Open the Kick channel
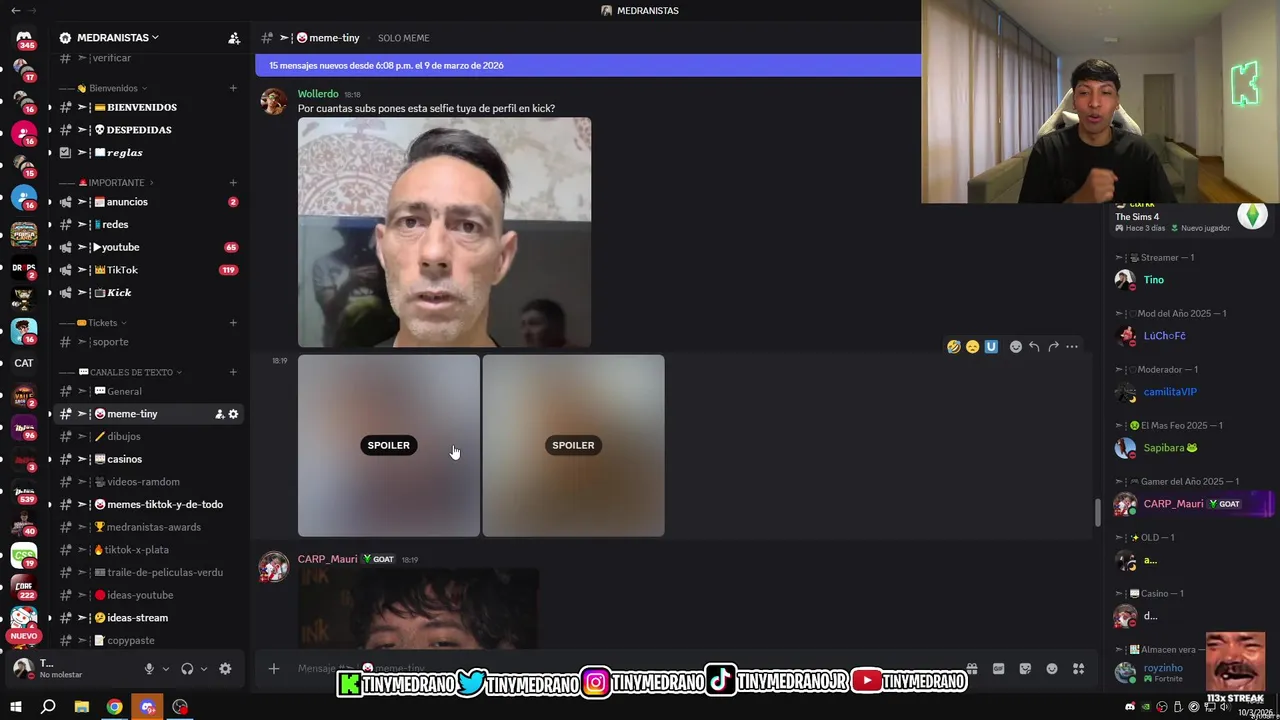The width and height of the screenshot is (1280, 720). 148,293
